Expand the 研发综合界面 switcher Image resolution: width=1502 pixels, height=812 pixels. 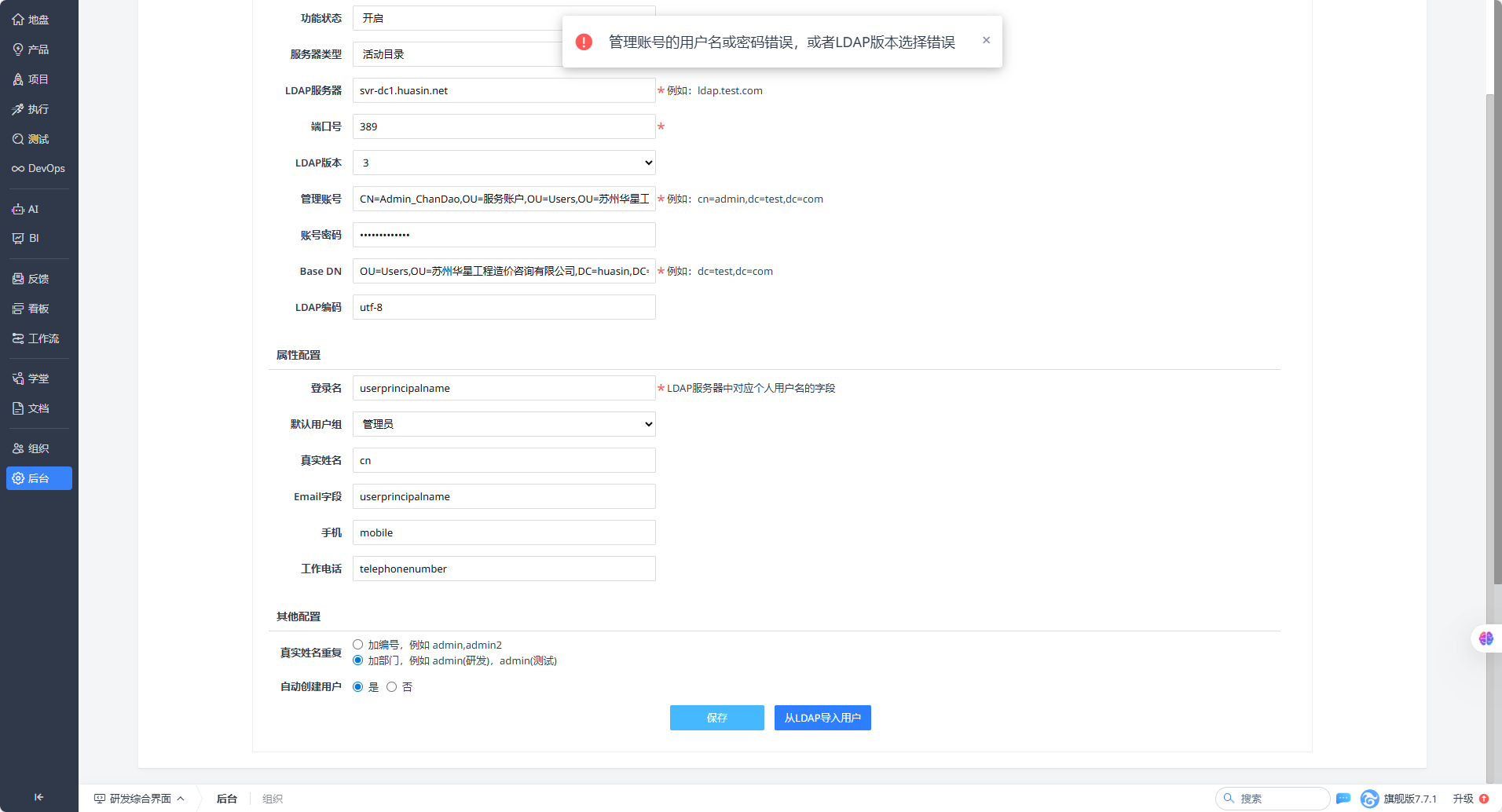coord(139,799)
